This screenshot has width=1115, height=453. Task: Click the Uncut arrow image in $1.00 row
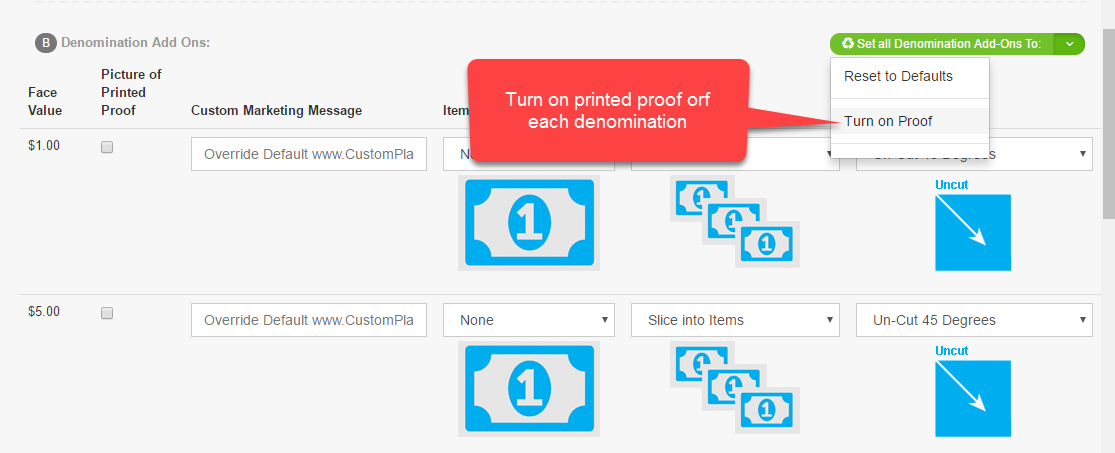pos(973,233)
